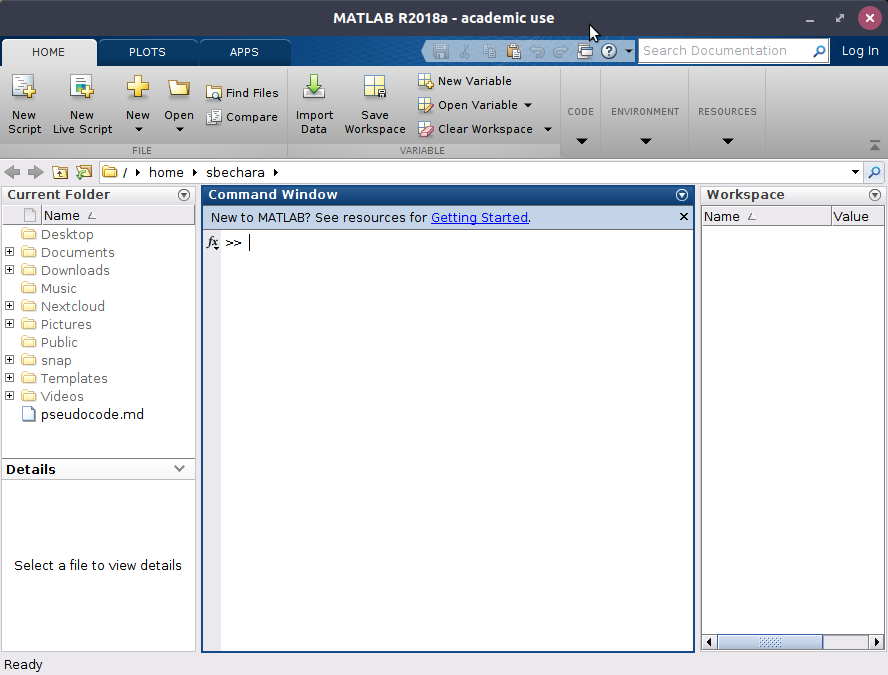888x675 pixels.
Task: Click the Compare files icon
Action: click(214, 117)
